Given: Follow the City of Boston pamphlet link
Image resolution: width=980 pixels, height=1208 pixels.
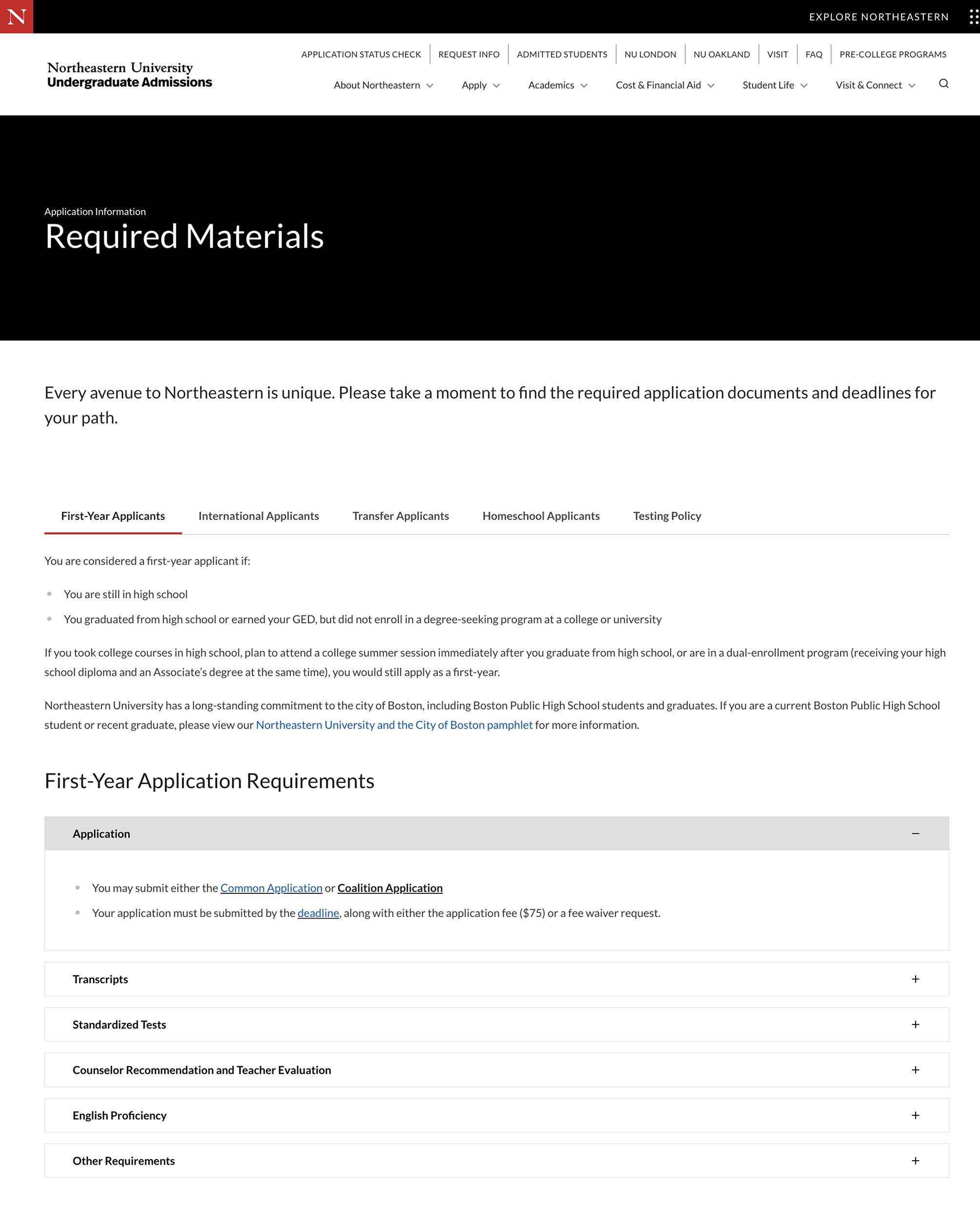Looking at the screenshot, I should 394,725.
